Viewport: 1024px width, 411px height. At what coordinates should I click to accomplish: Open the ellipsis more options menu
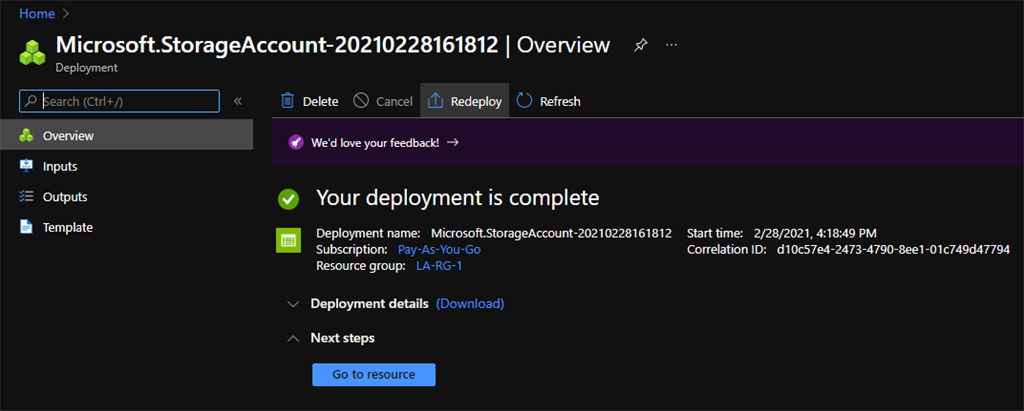pos(671,46)
